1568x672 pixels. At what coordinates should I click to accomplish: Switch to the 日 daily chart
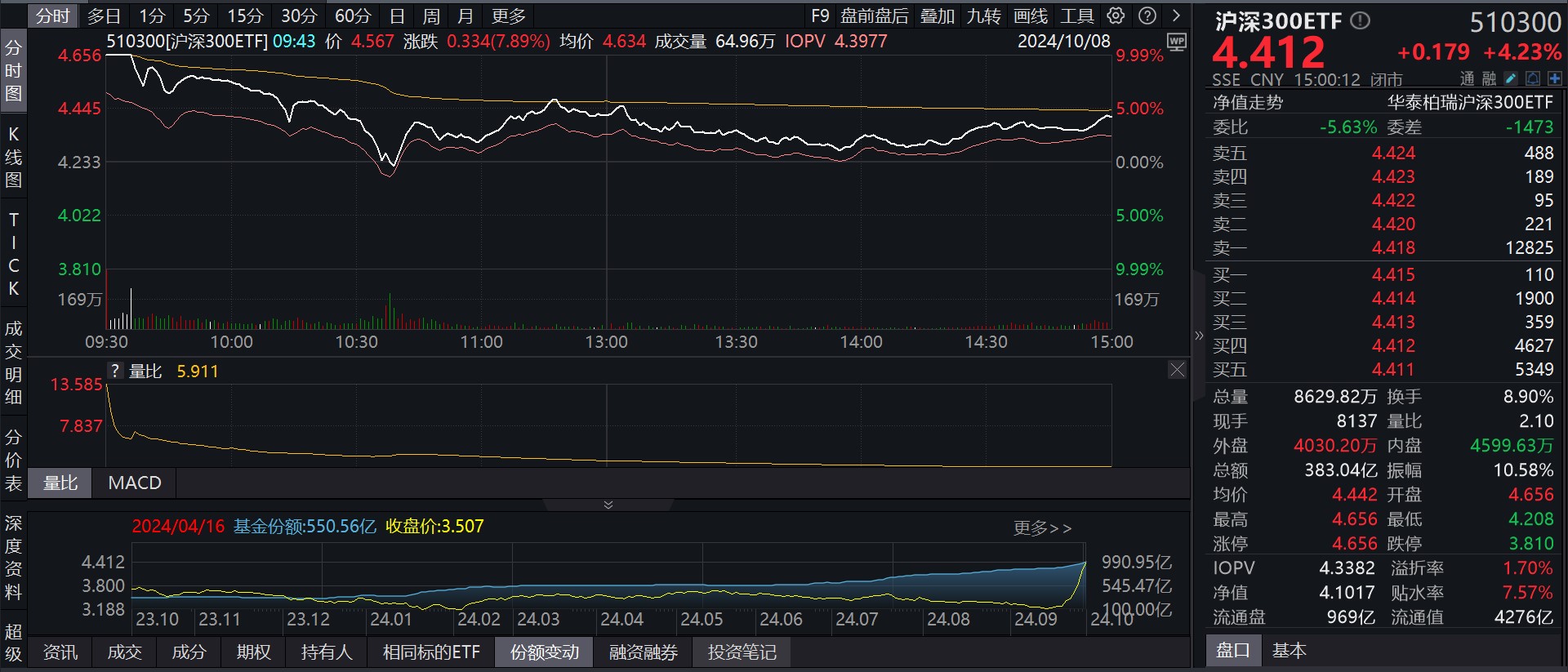click(x=397, y=16)
